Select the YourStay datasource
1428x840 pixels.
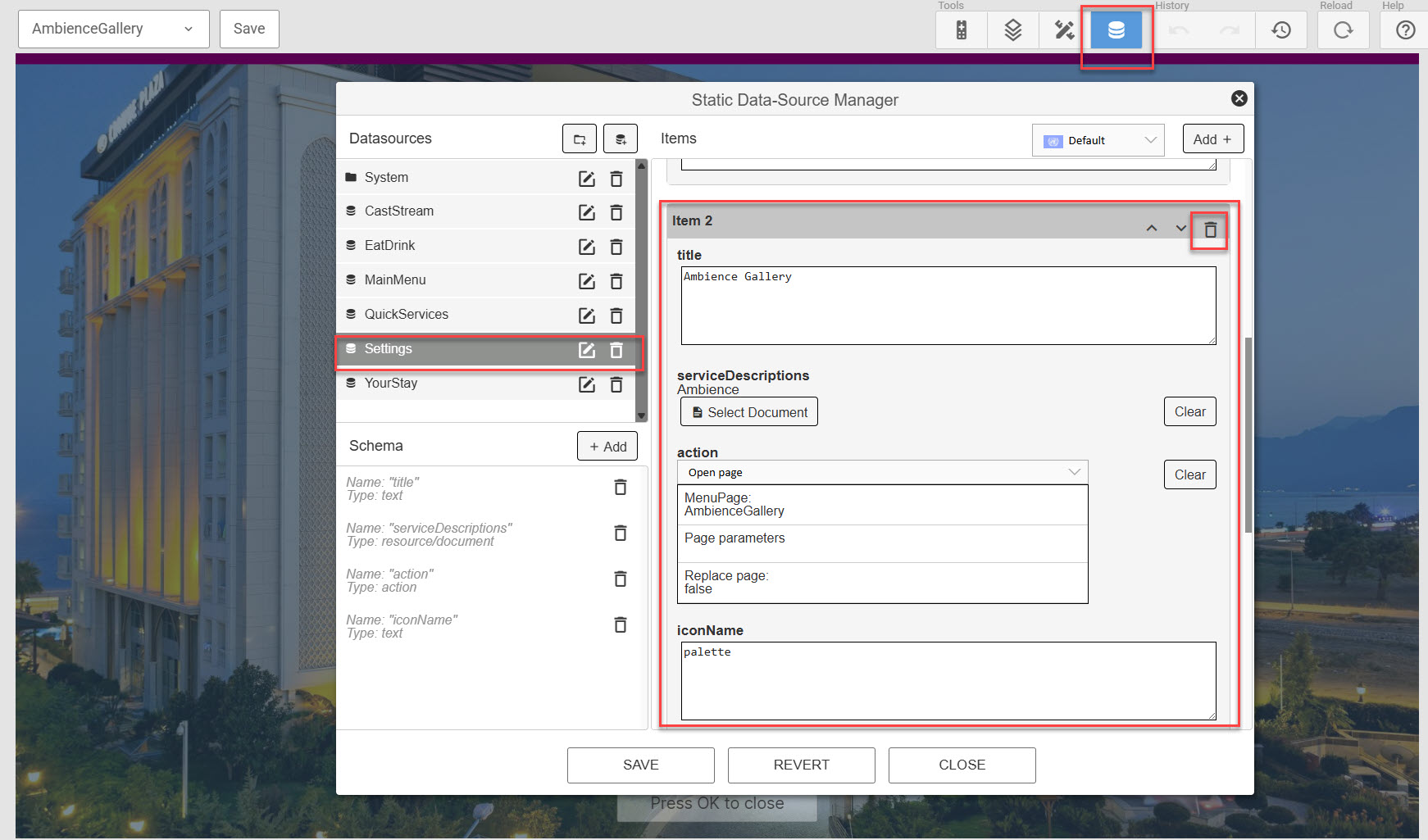point(391,384)
